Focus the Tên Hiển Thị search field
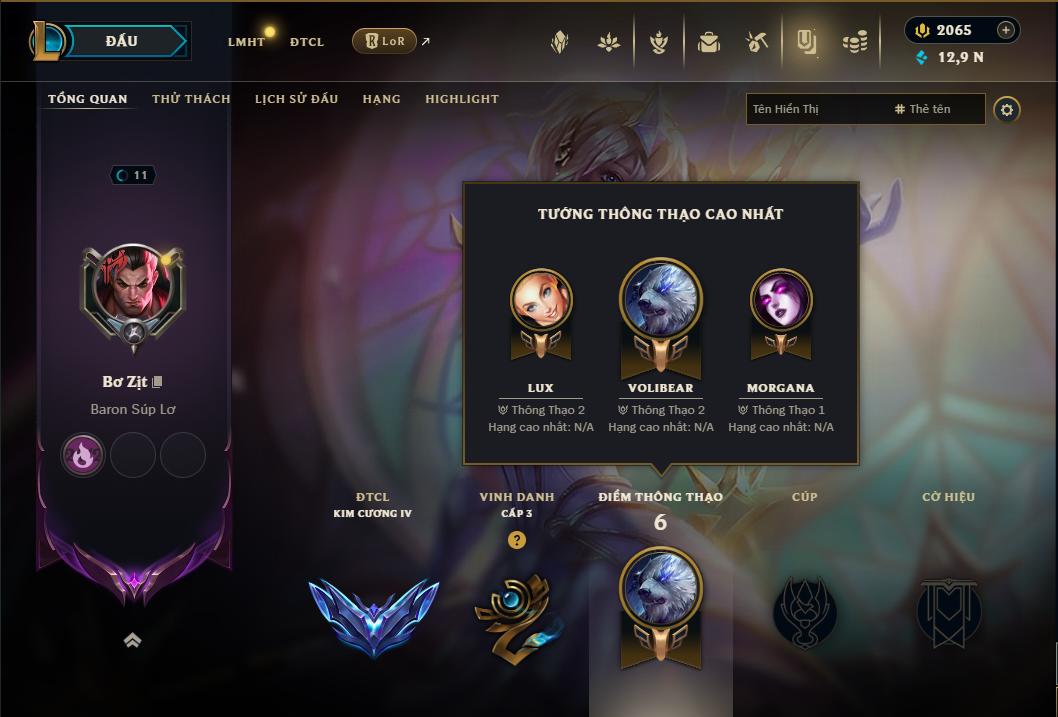 point(818,109)
